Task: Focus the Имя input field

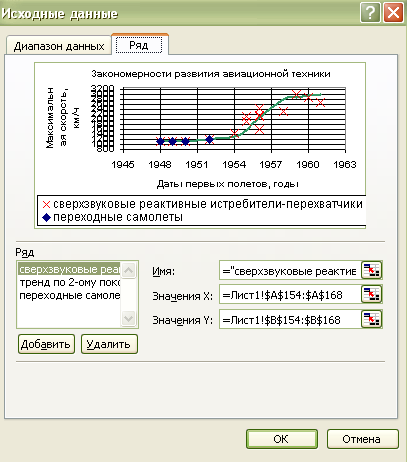Action: 290,270
